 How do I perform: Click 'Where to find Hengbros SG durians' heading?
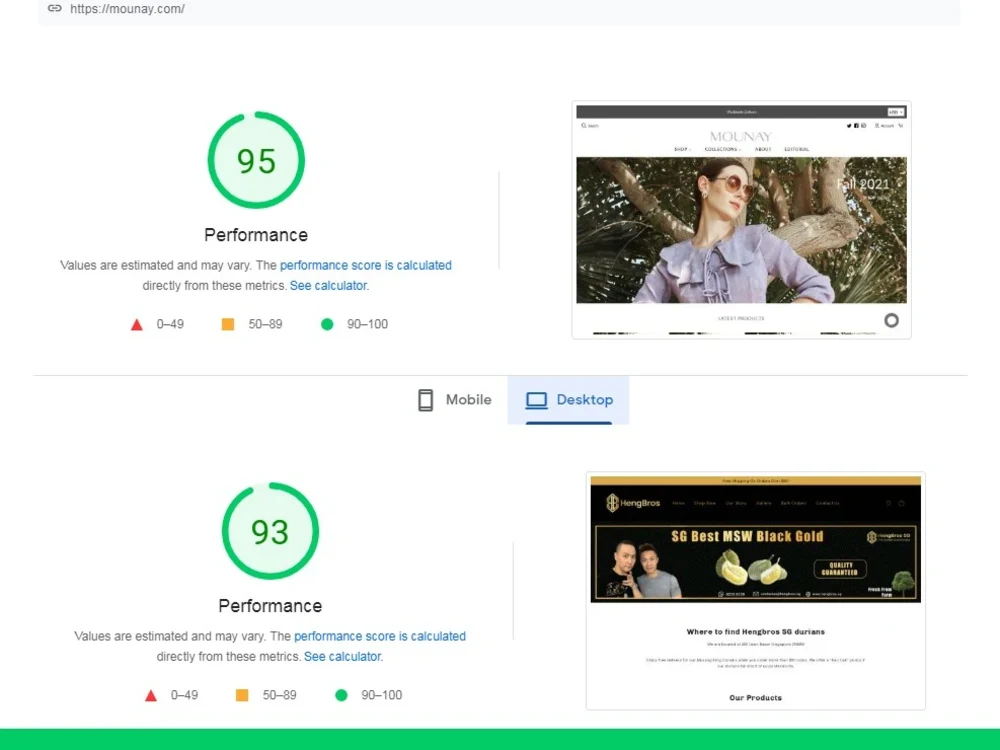(756, 632)
